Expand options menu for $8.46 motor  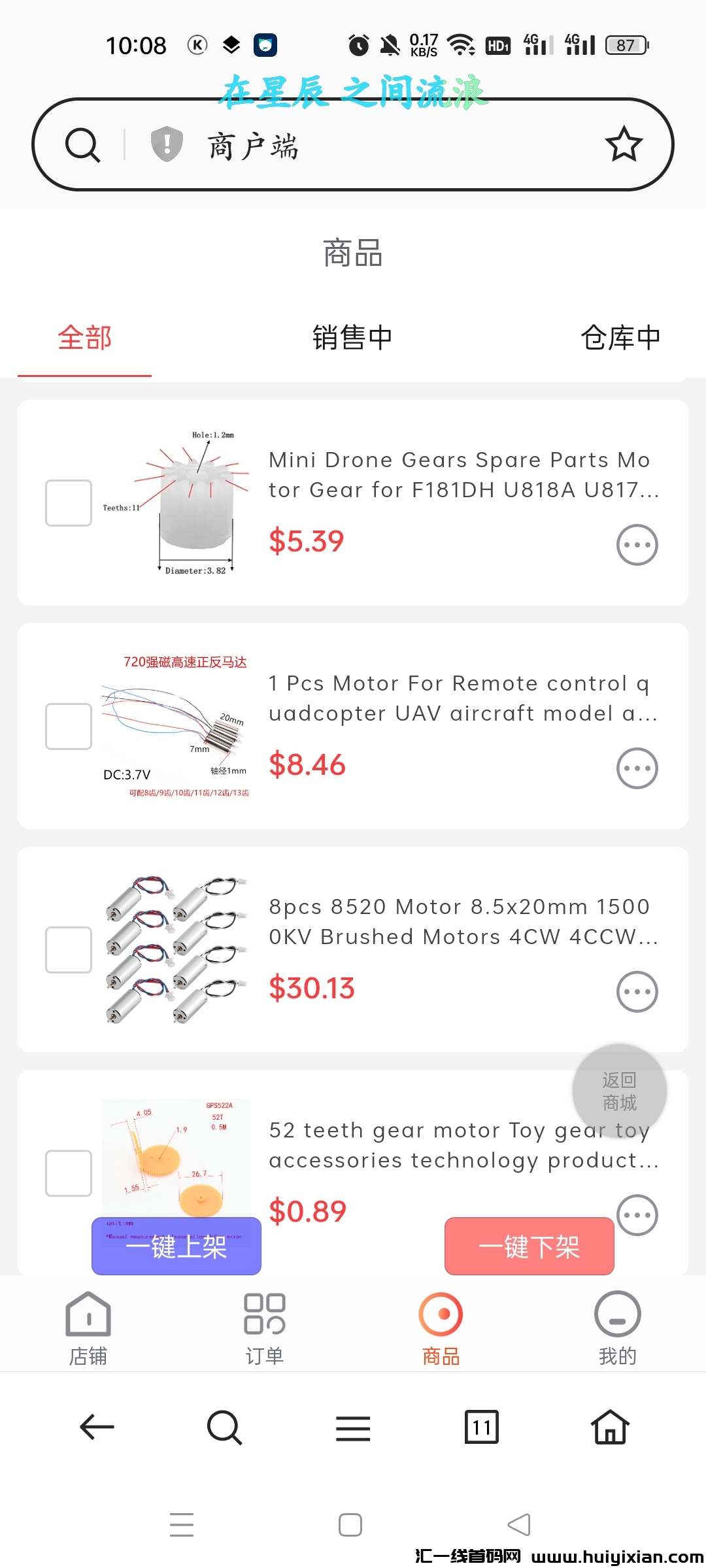[x=637, y=768]
